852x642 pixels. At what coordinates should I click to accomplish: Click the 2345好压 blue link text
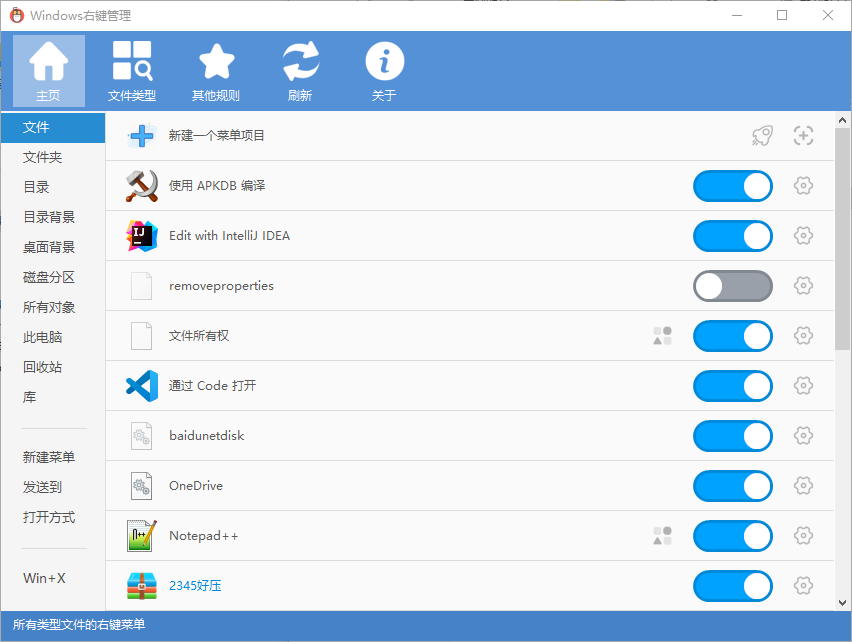click(195, 586)
